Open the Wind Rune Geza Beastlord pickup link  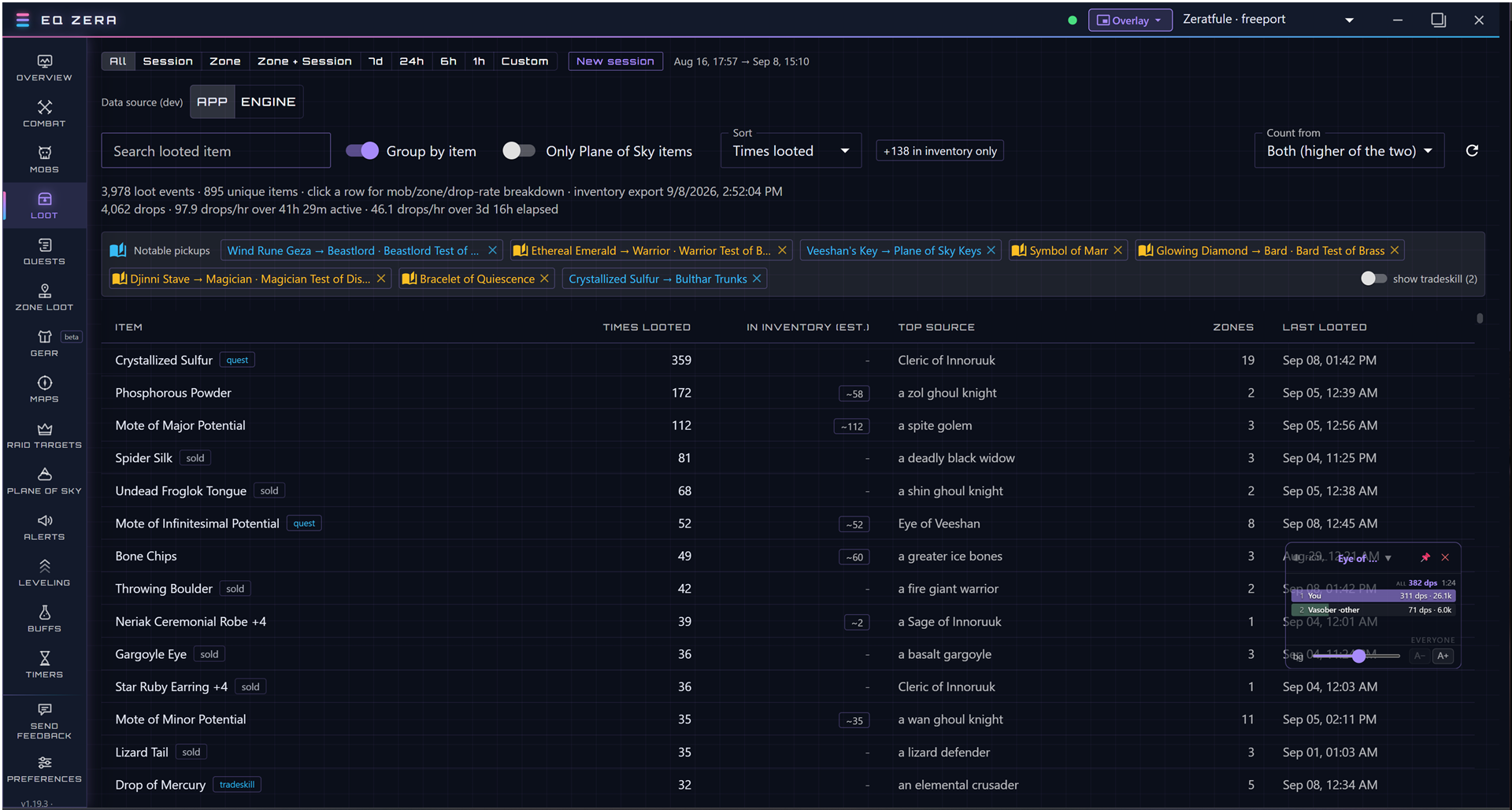click(x=353, y=250)
